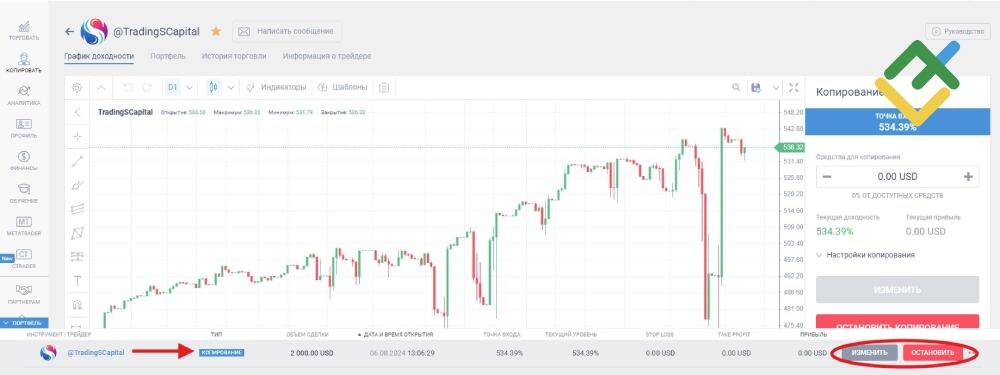Switch to the История торговли tab
Screen dimensions: 1000x375
click(234, 56)
